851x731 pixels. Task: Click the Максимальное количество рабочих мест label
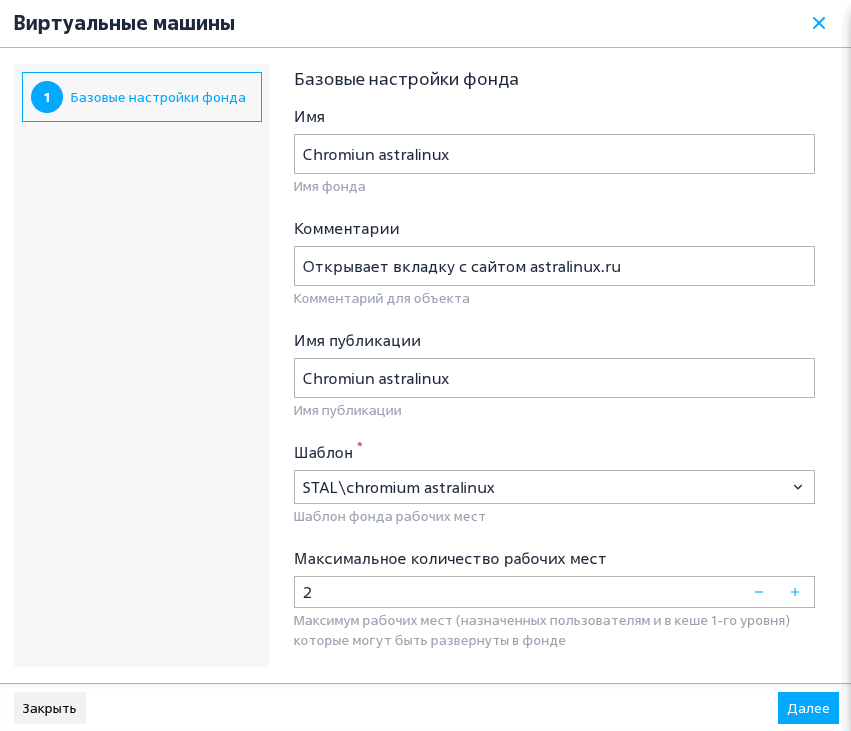pos(450,559)
